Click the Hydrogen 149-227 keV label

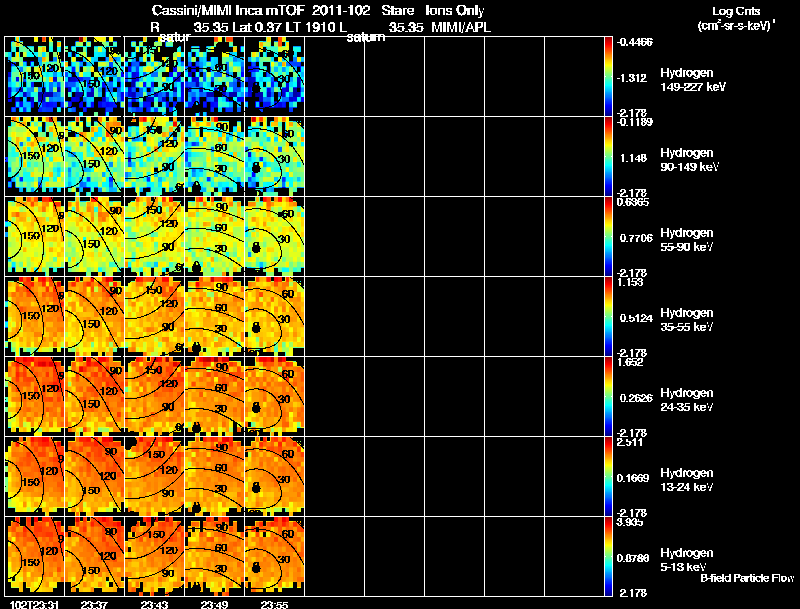(693, 80)
